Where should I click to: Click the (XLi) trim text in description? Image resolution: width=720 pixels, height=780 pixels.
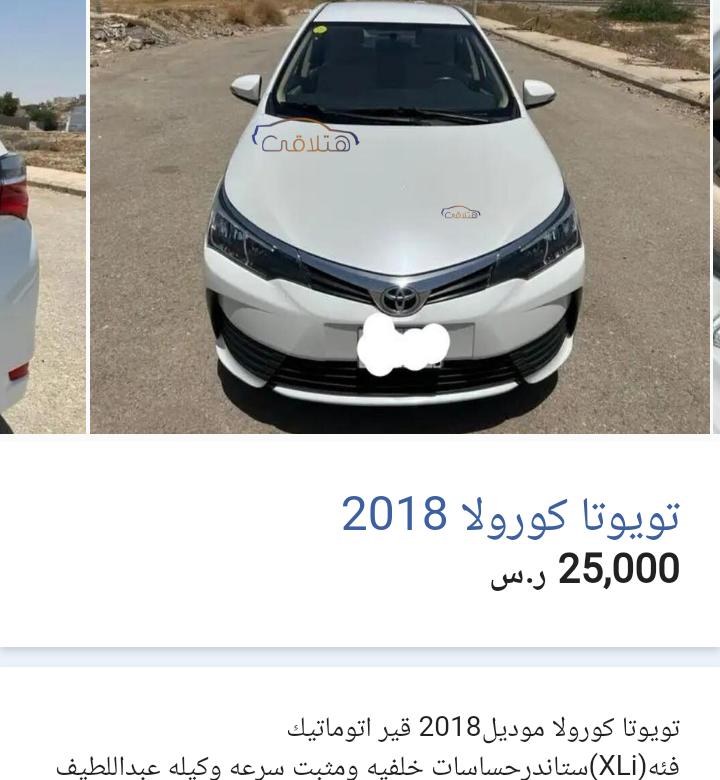[x=617, y=766]
